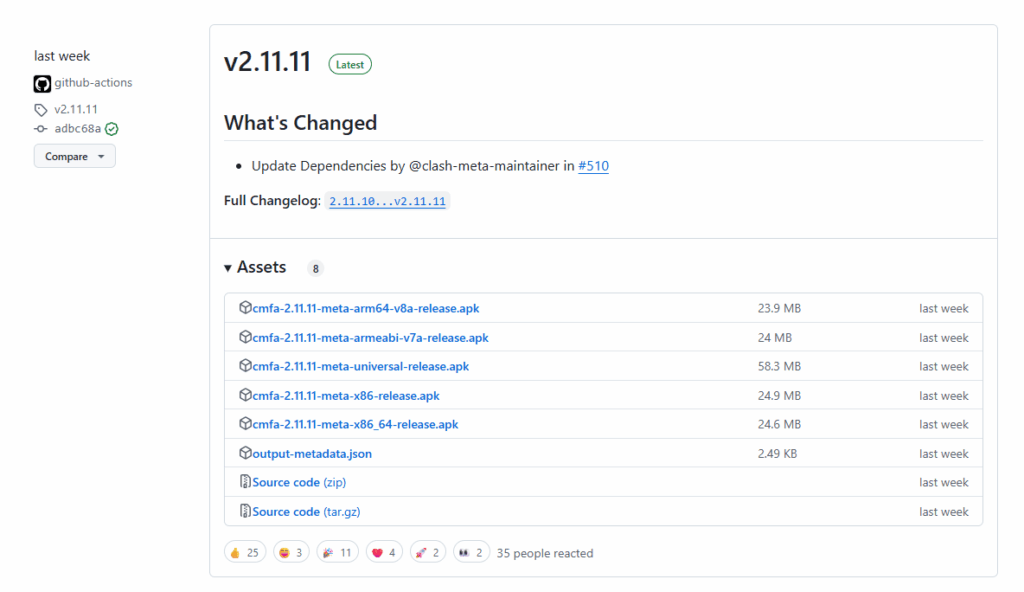Click the 24 MB file size

pos(775,338)
